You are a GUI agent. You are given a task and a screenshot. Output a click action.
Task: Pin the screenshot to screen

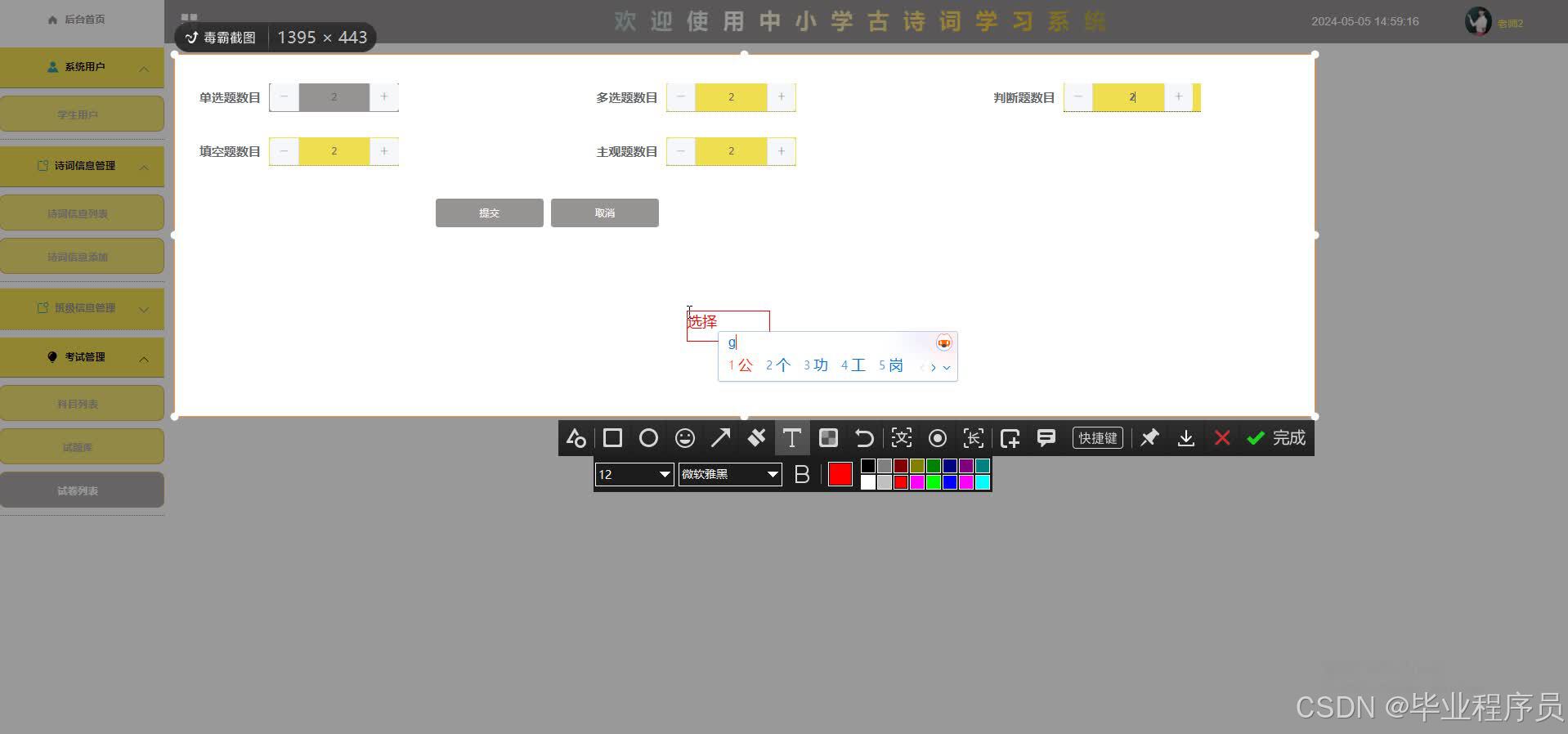tap(1149, 438)
